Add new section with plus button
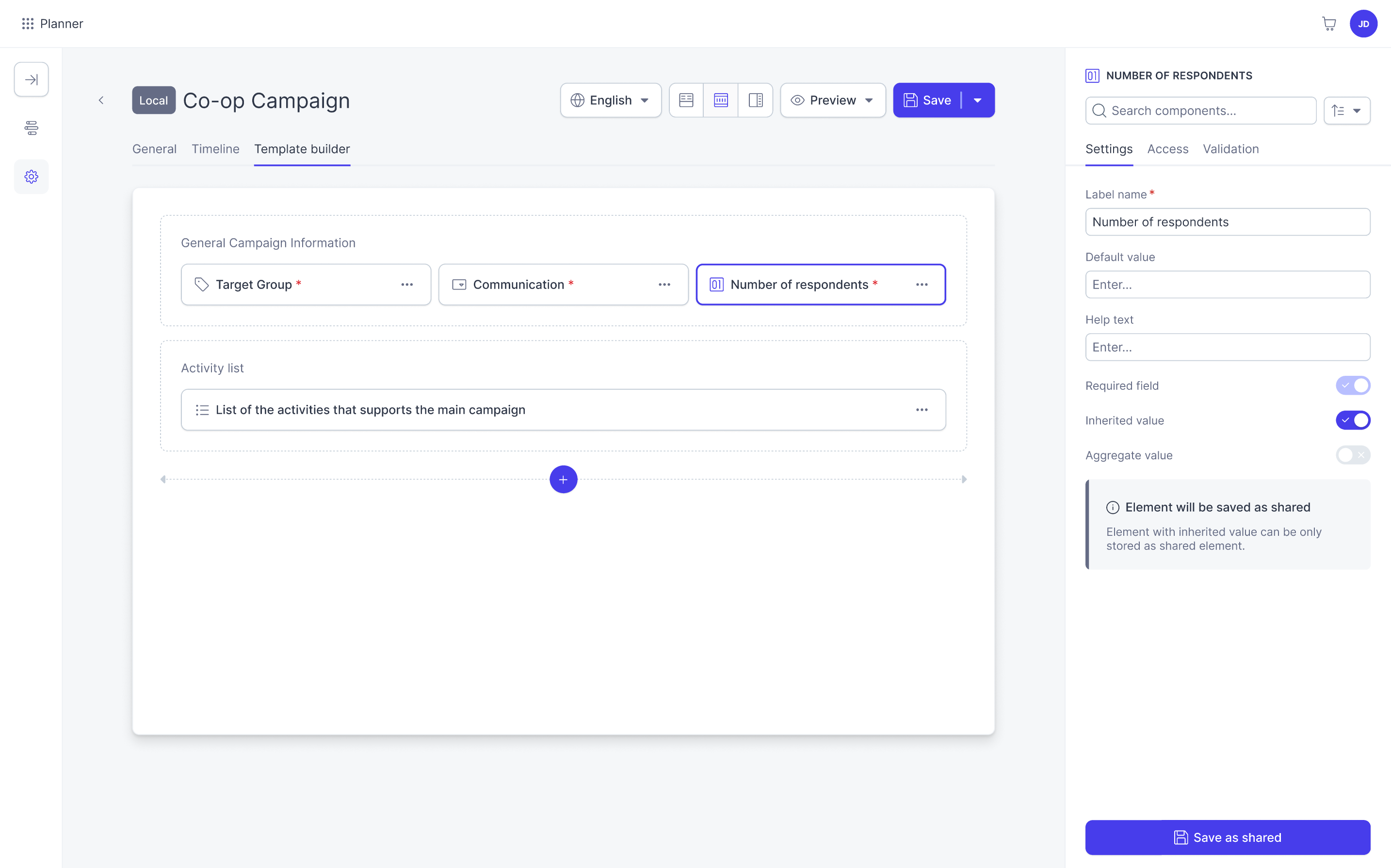 tap(563, 480)
